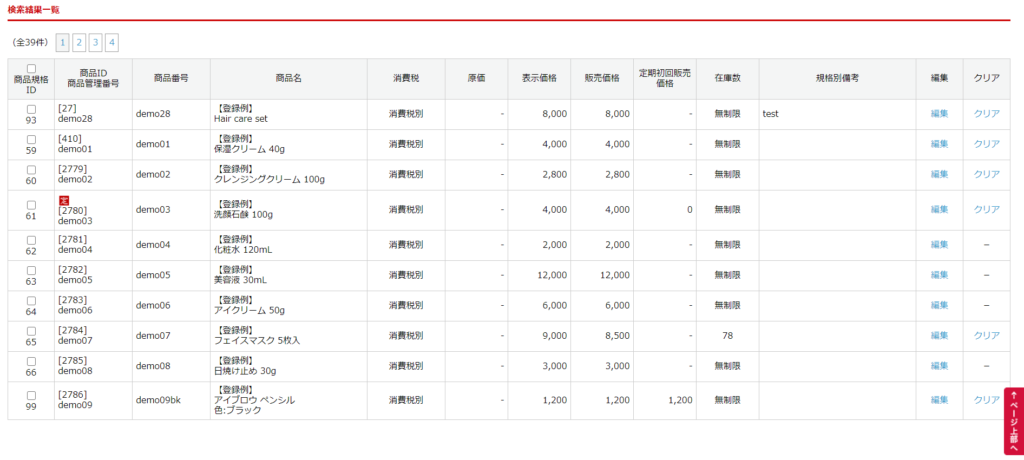Jump to results page 4
This screenshot has height=460, width=1024.
click(111, 42)
